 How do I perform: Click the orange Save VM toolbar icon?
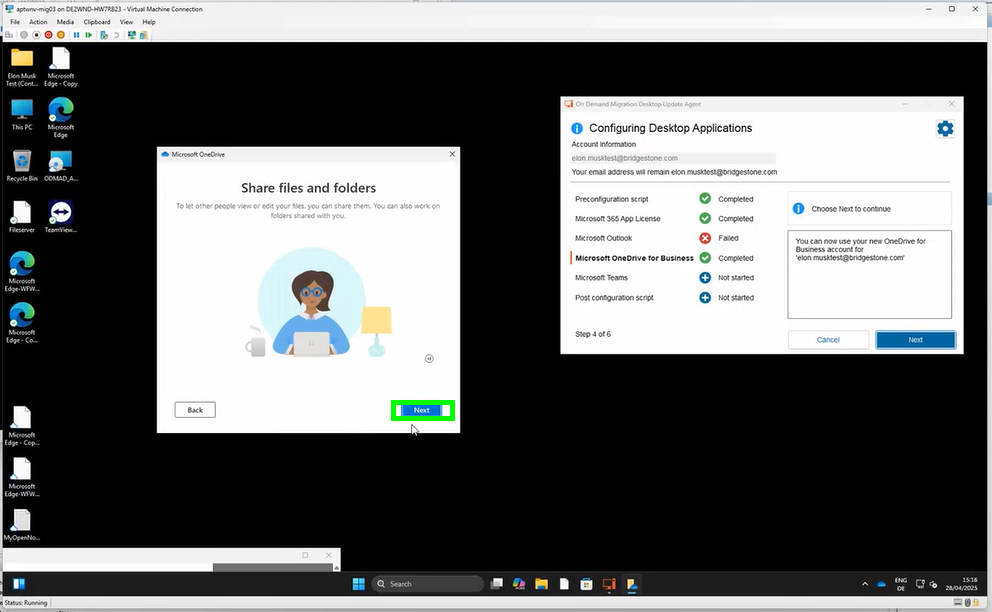(x=61, y=35)
